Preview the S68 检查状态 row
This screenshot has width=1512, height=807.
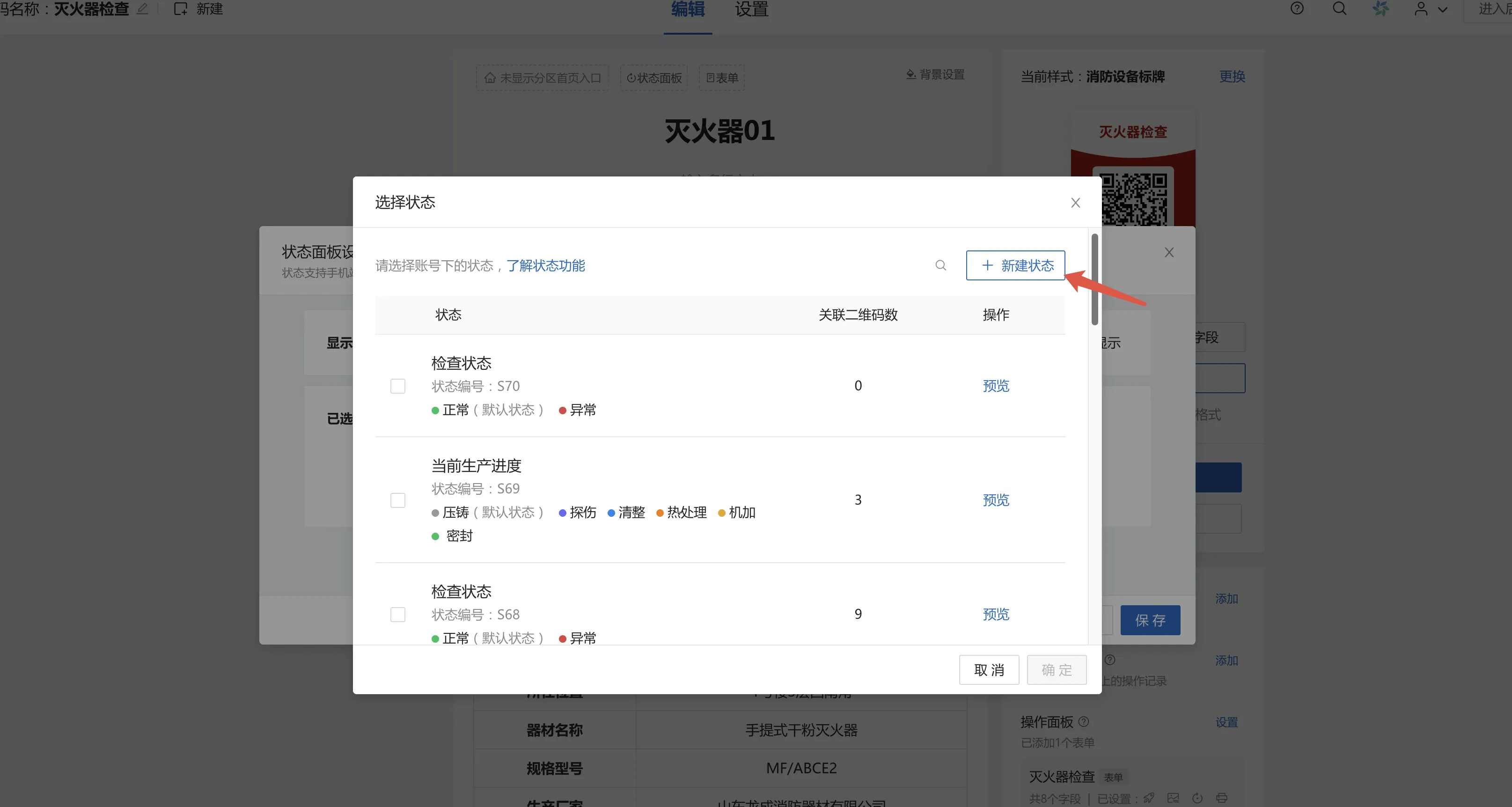[x=996, y=614]
